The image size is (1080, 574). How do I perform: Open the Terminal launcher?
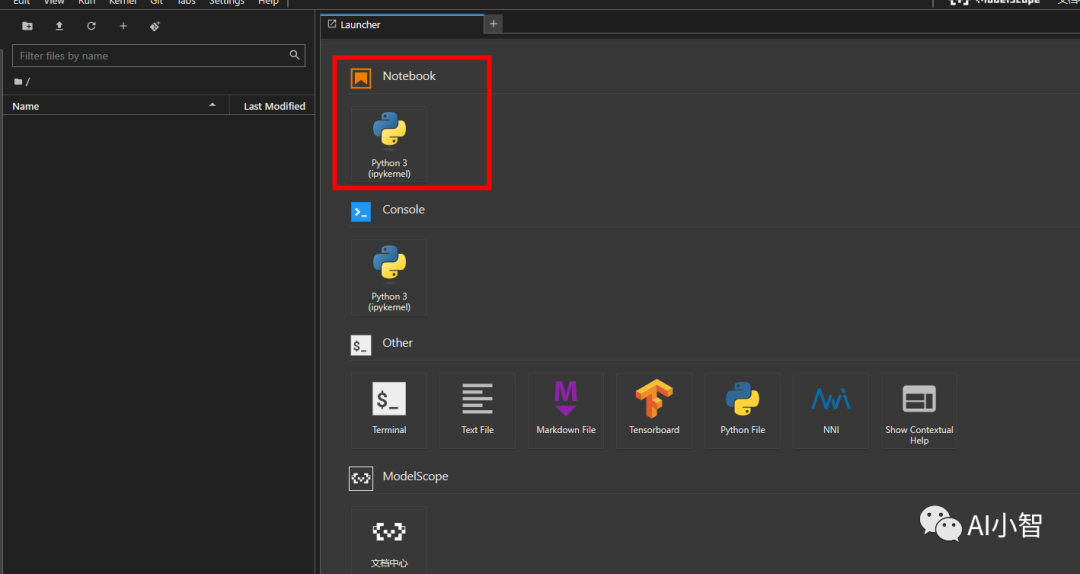tap(389, 410)
